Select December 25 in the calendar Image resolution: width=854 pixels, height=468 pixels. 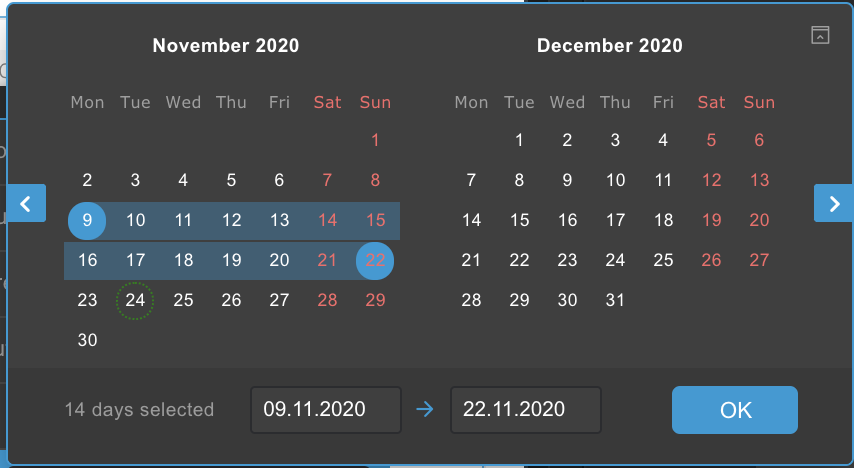(663, 260)
